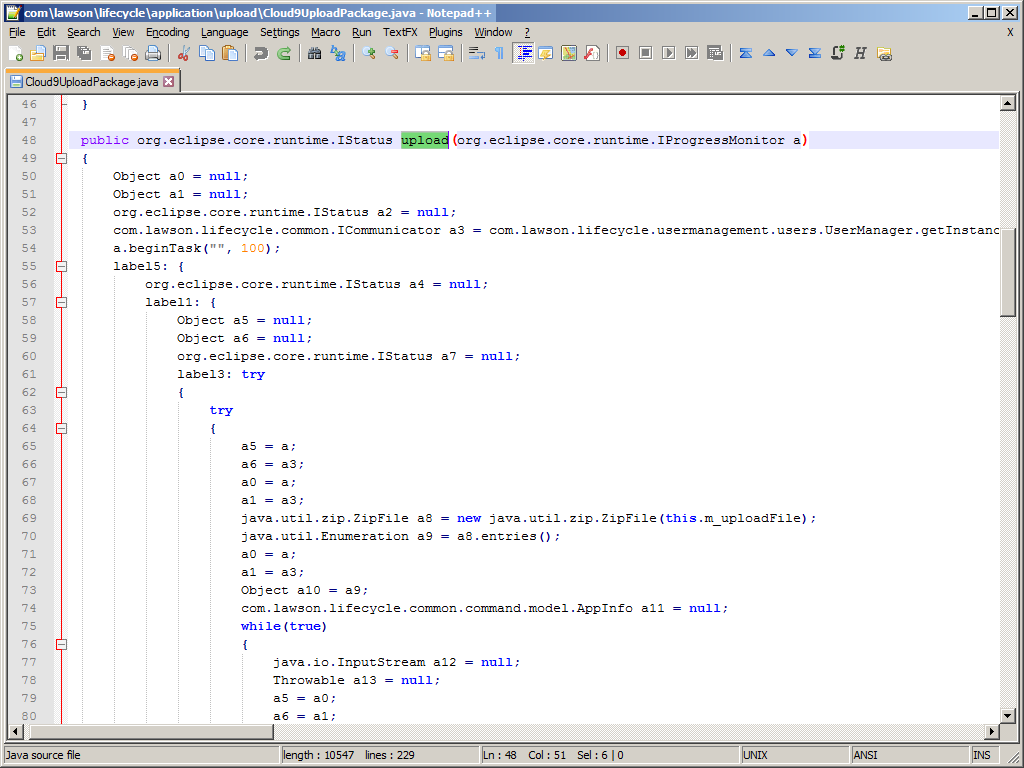Click the Cut scissors icon
This screenshot has width=1024, height=768.
[184, 53]
